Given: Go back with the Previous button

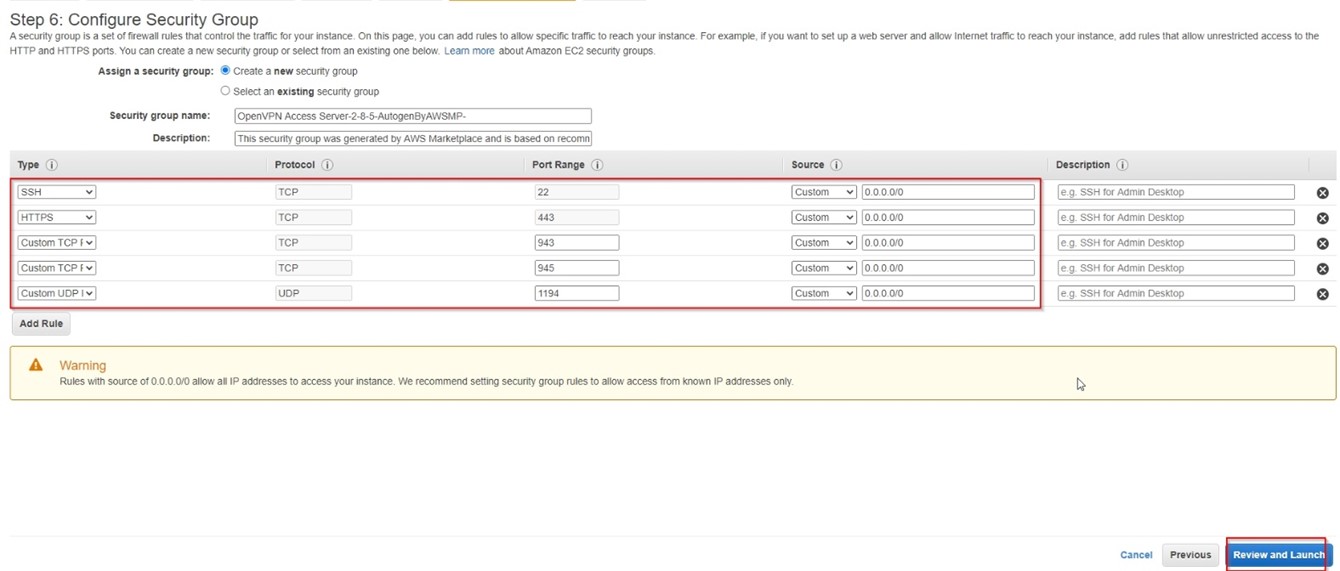Looking at the screenshot, I should (1190, 555).
